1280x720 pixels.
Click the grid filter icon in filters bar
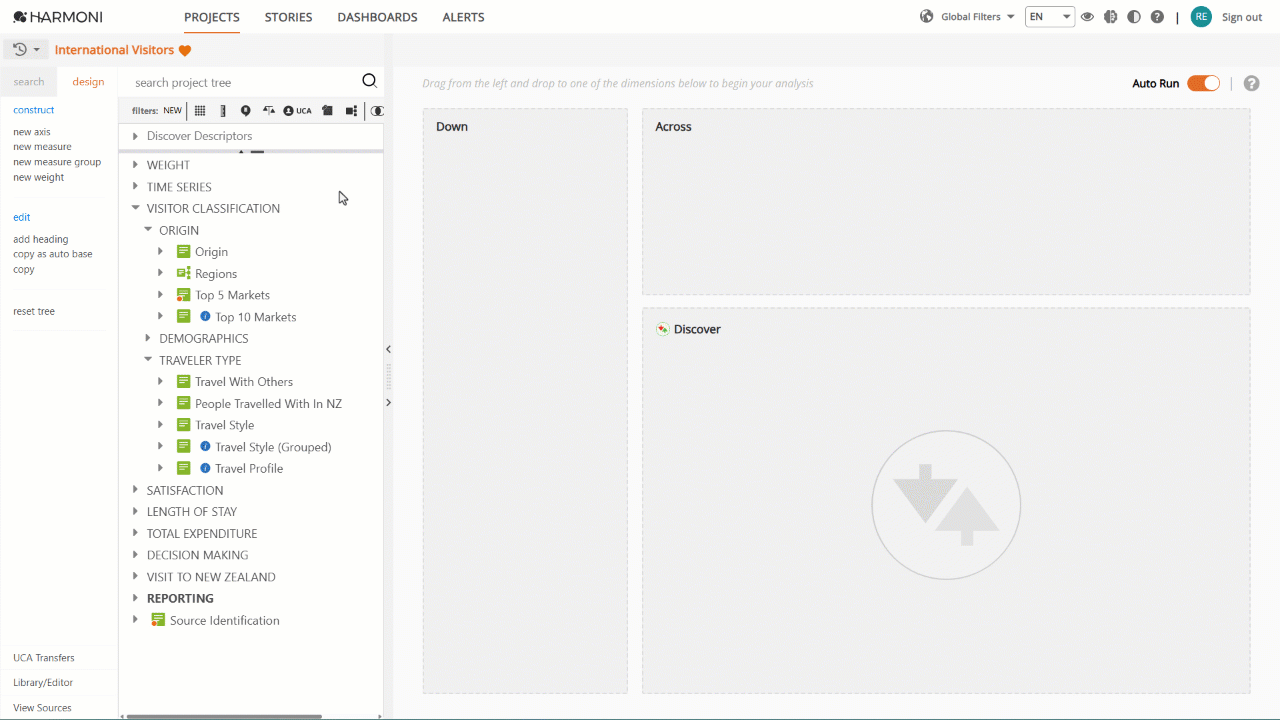[200, 111]
